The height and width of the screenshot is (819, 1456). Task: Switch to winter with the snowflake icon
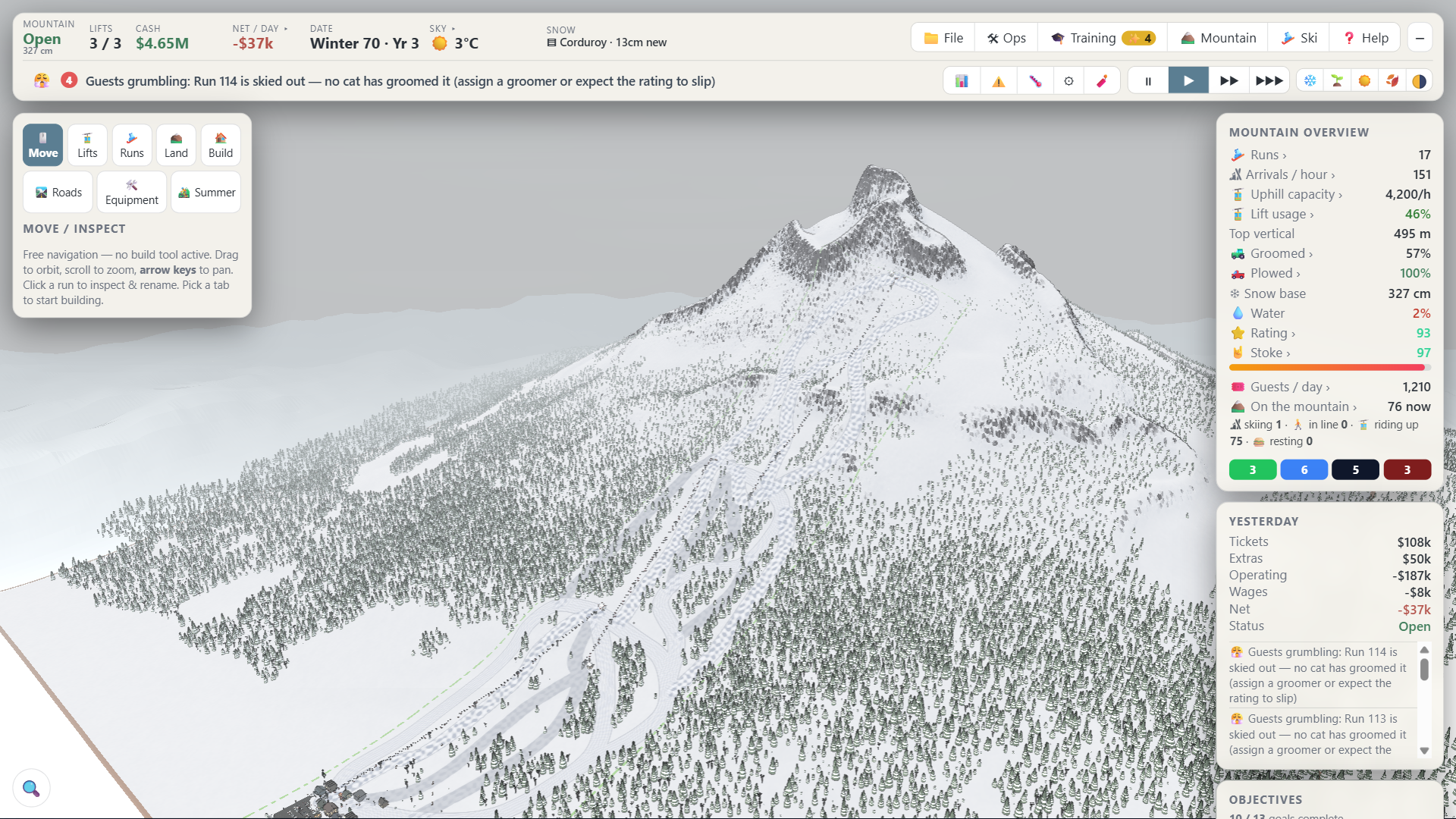[x=1310, y=81]
